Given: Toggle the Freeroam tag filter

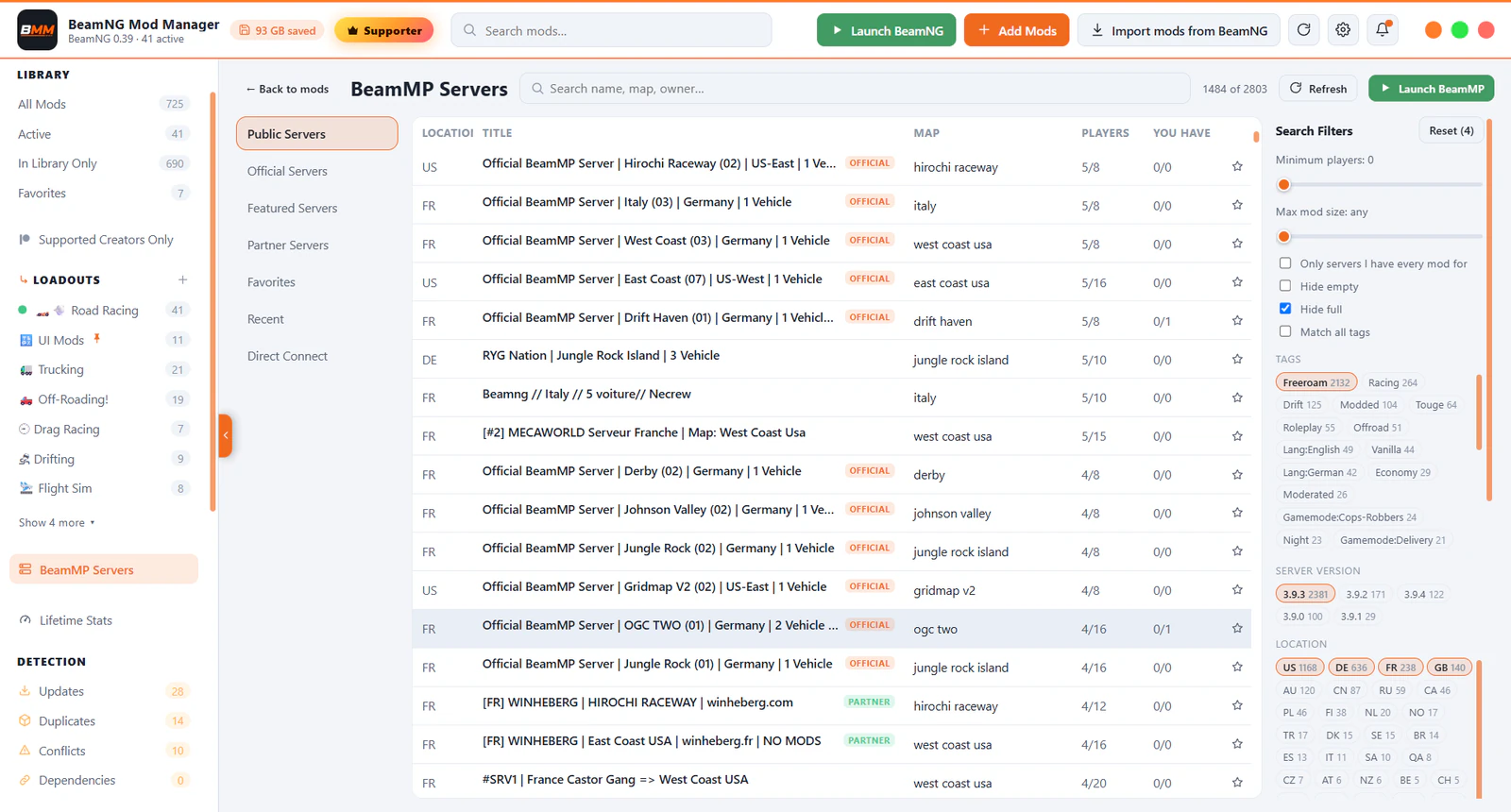Looking at the screenshot, I should point(1316,382).
